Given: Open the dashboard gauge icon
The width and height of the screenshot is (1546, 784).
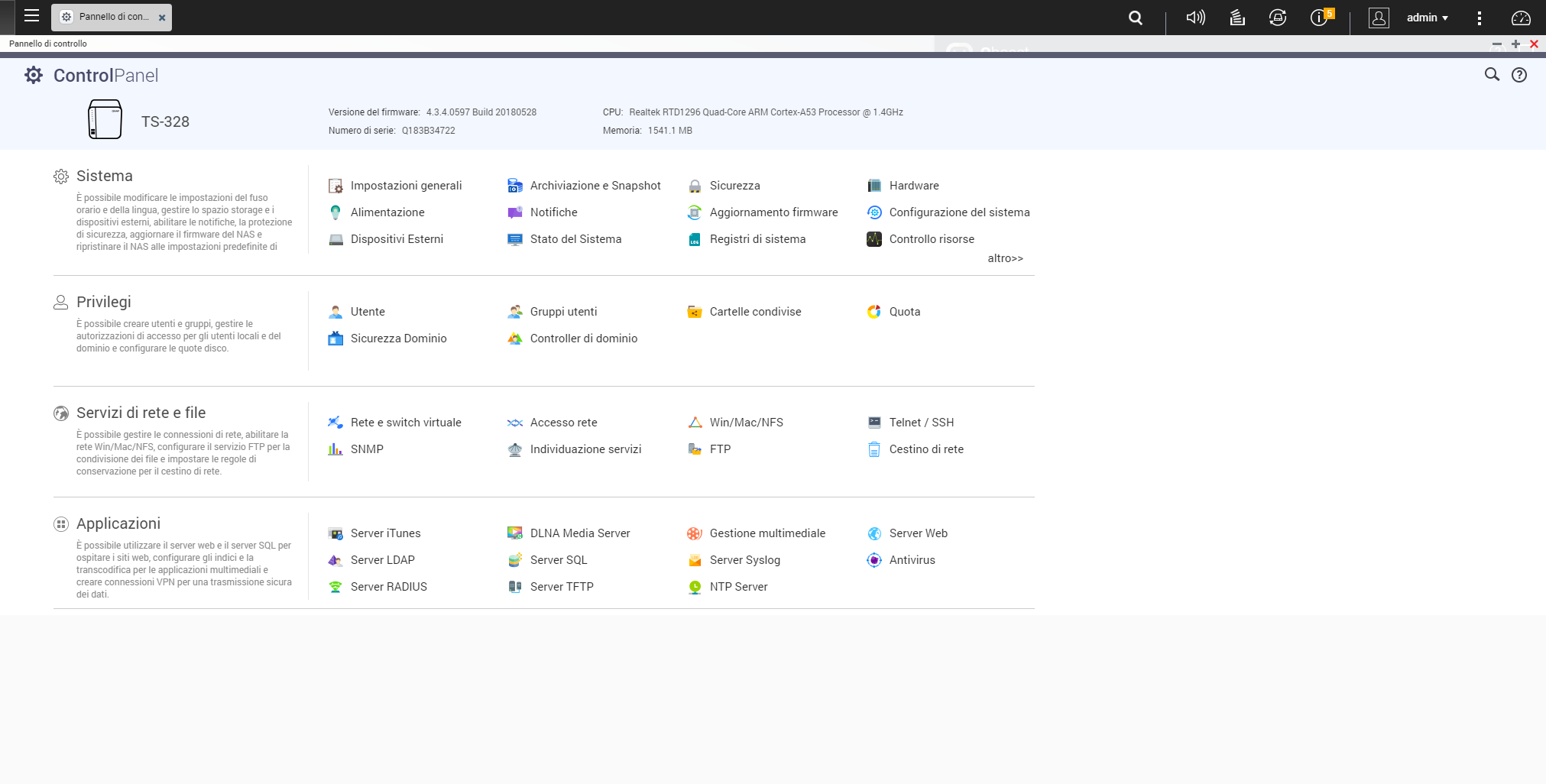Looking at the screenshot, I should [x=1521, y=18].
